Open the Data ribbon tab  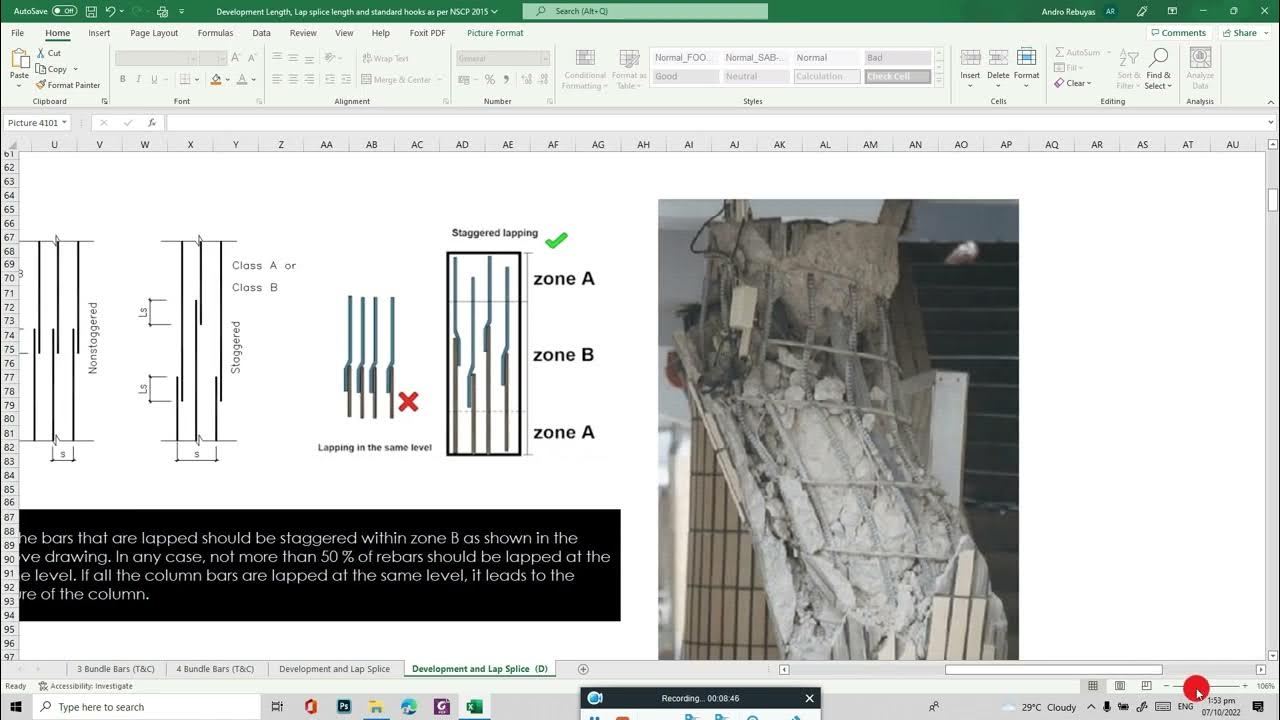[x=261, y=33]
